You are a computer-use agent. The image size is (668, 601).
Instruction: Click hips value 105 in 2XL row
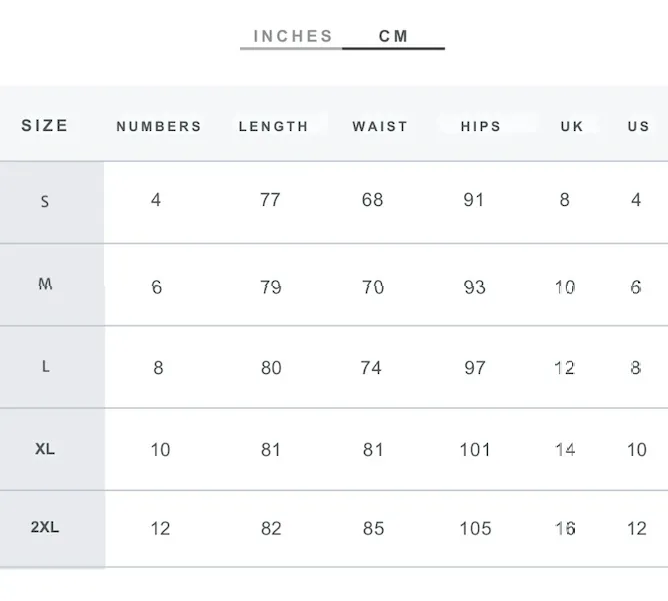click(475, 529)
